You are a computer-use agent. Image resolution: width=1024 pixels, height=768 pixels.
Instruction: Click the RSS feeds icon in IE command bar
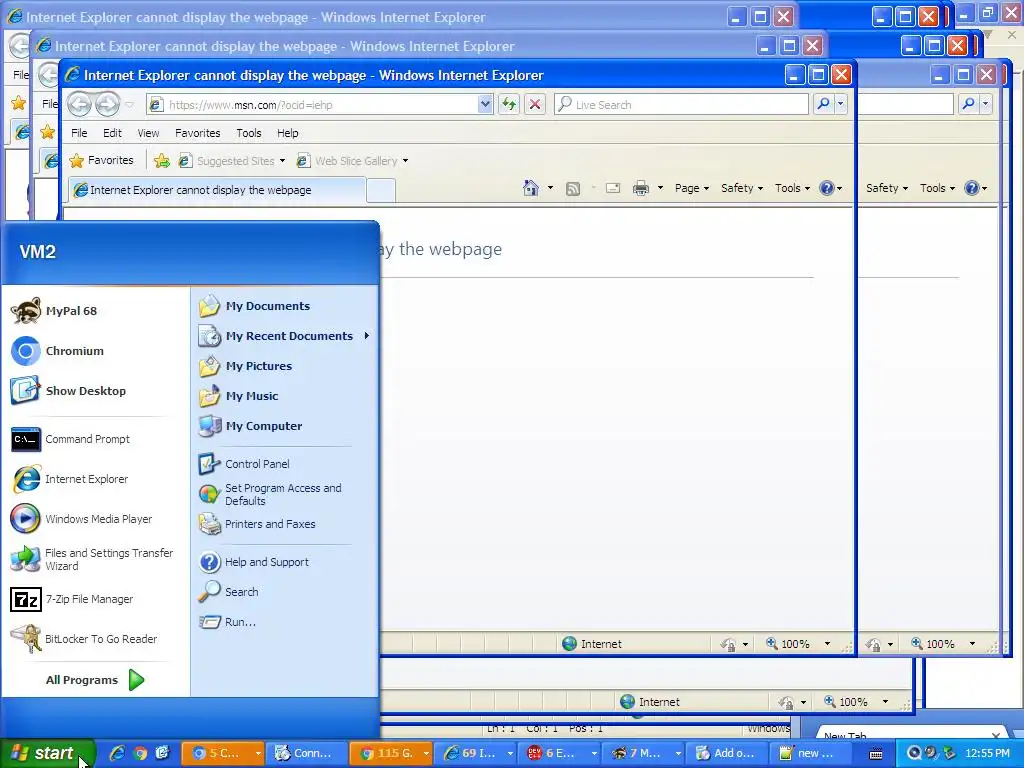click(x=573, y=189)
